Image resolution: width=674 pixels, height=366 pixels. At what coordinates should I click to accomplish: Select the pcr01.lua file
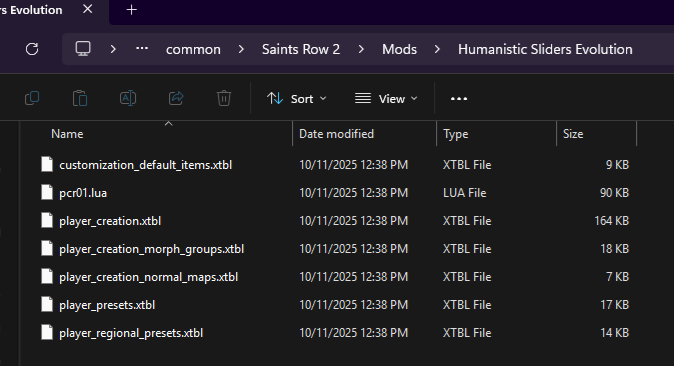[x=83, y=193]
